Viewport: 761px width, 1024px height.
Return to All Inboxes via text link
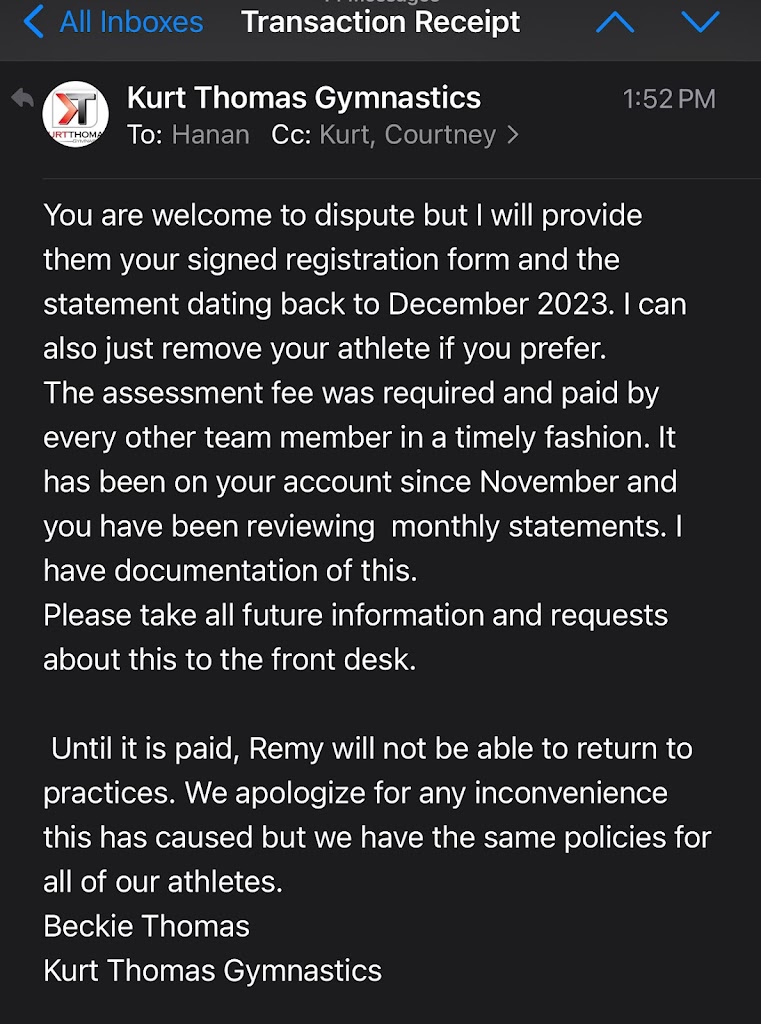(131, 22)
